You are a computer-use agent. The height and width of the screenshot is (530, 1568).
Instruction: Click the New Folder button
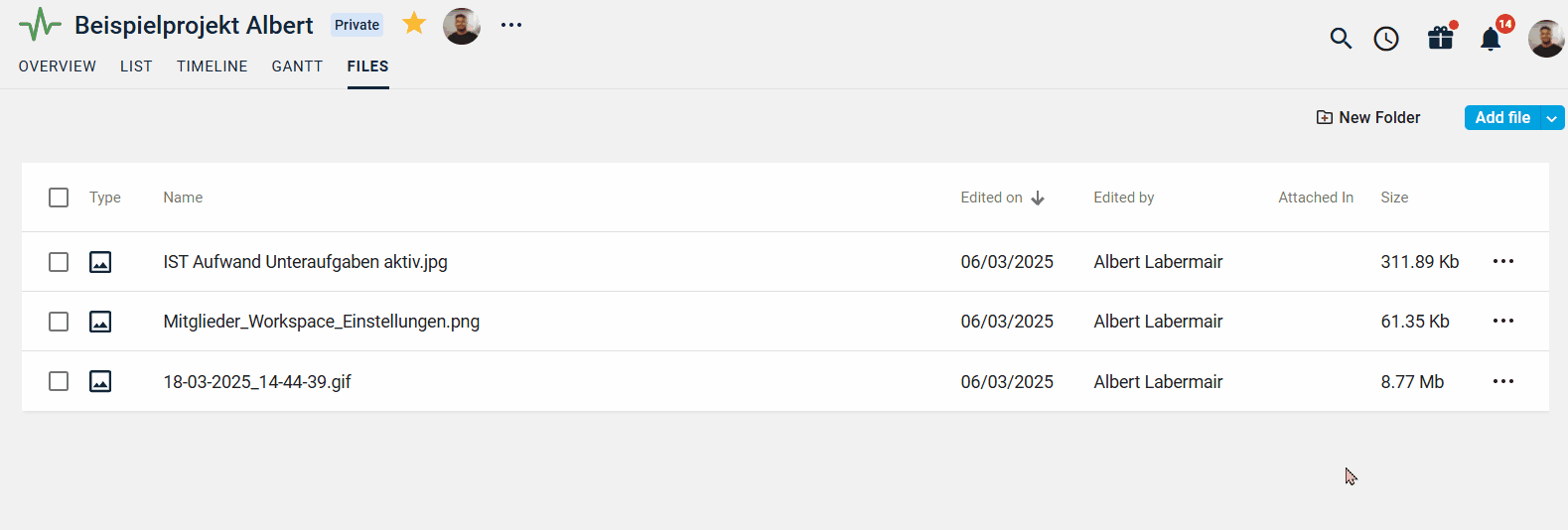pos(1367,117)
